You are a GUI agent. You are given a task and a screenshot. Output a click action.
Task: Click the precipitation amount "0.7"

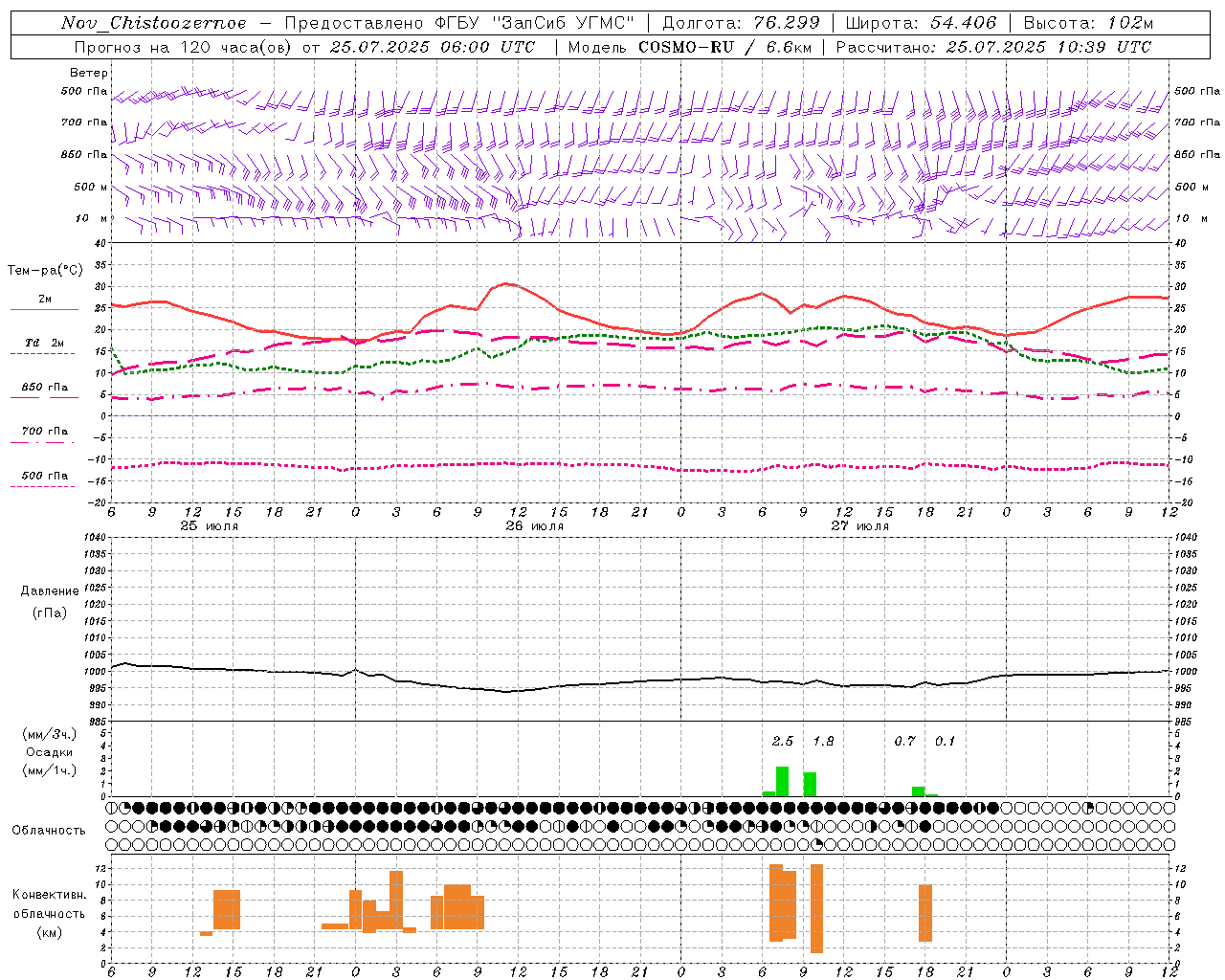(904, 741)
